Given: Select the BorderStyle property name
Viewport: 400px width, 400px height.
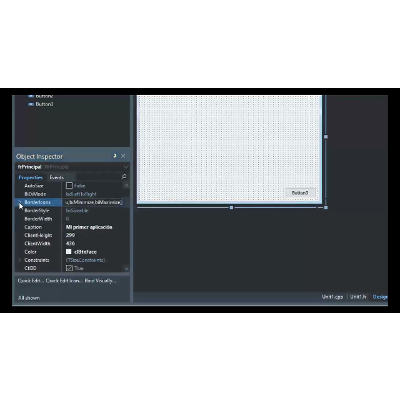Looking at the screenshot, I should 37,211.
